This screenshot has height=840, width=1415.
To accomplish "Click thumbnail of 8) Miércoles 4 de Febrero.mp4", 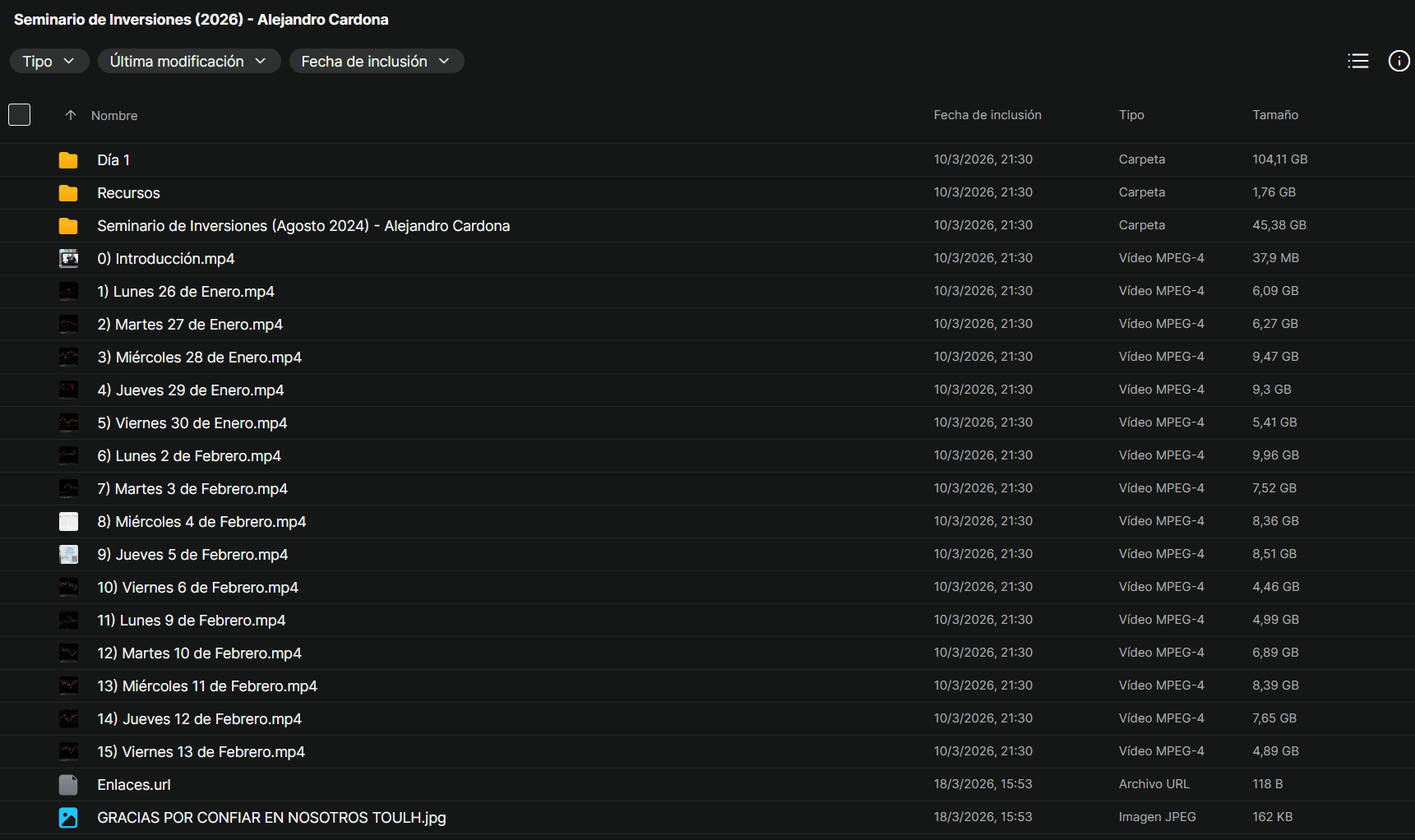I will pos(68,522).
